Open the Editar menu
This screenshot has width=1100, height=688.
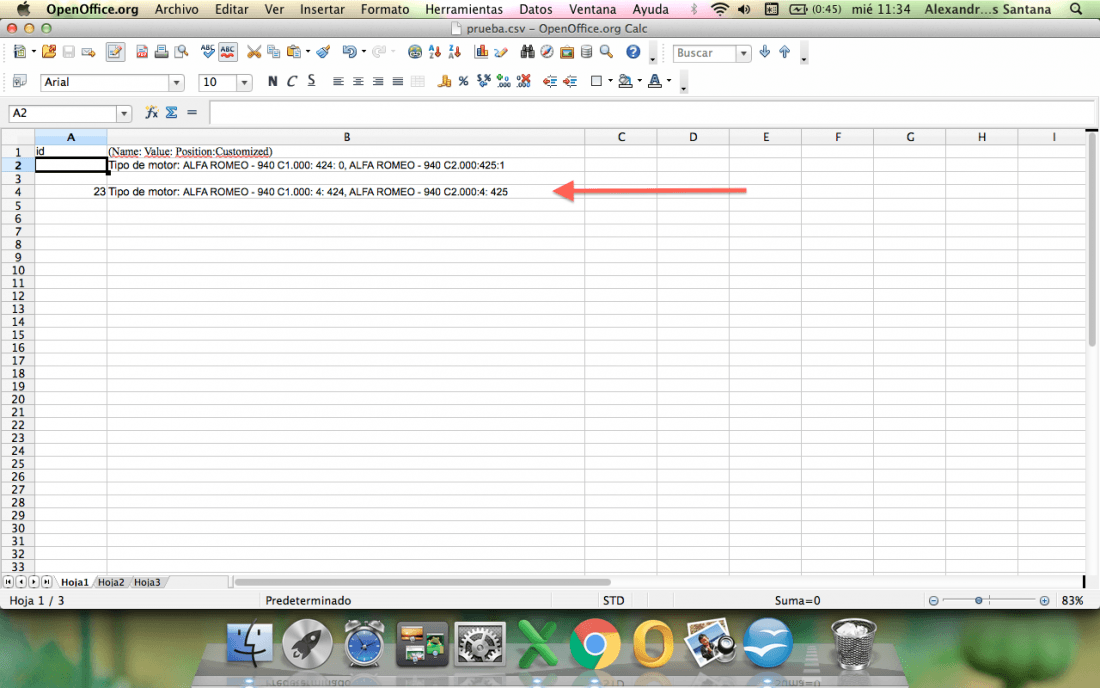pos(232,9)
